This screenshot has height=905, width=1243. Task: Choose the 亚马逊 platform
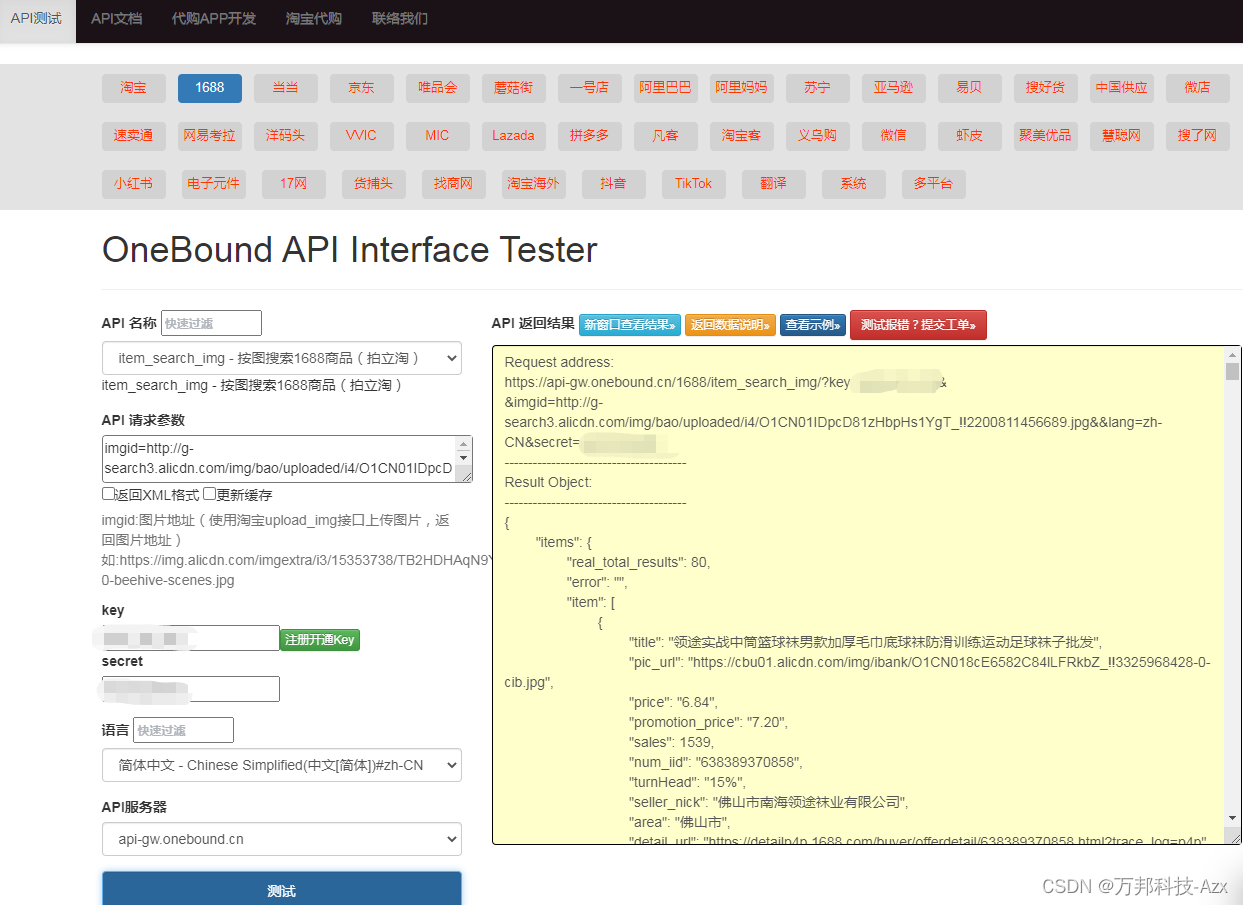[894, 88]
